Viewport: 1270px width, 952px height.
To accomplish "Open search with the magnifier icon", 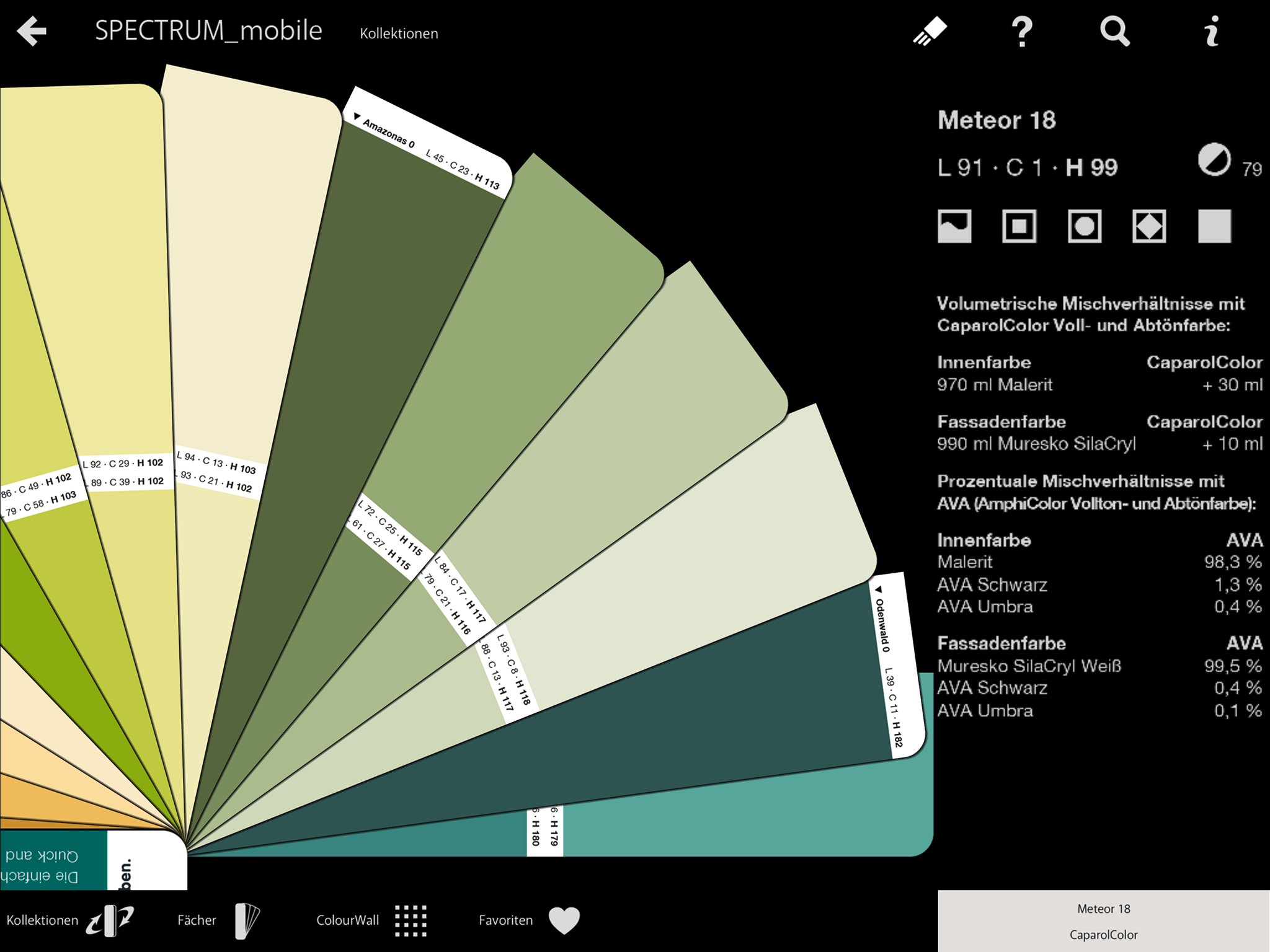I will 1115,31.
